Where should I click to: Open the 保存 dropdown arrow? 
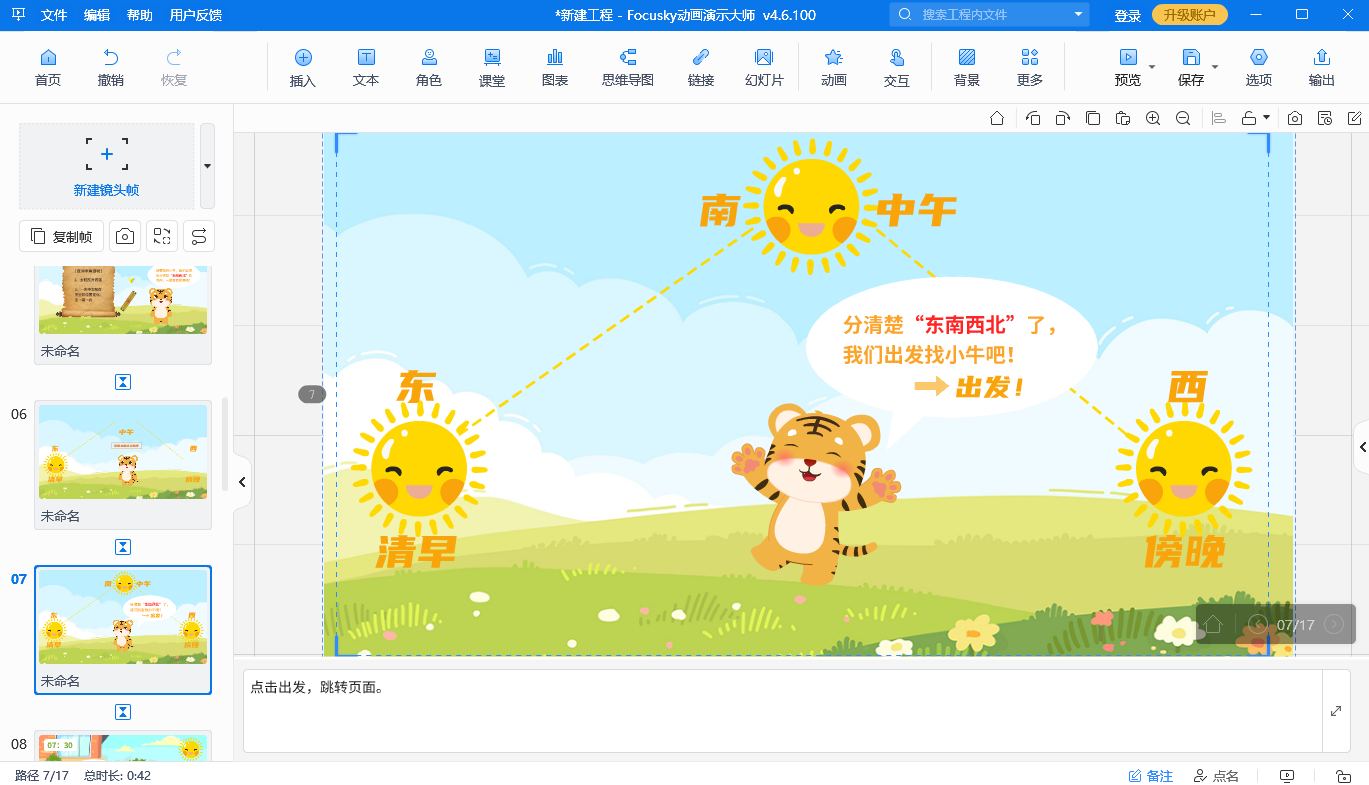1215,67
